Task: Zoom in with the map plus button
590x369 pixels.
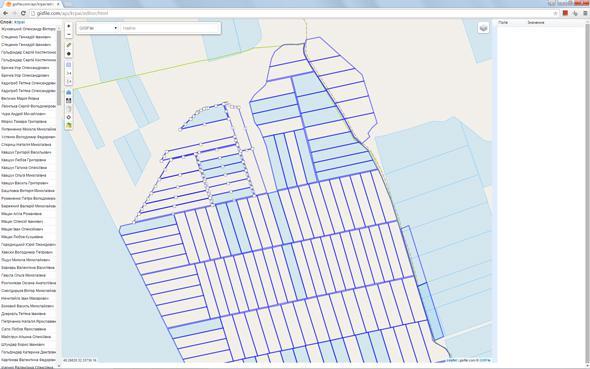Action: [68, 26]
